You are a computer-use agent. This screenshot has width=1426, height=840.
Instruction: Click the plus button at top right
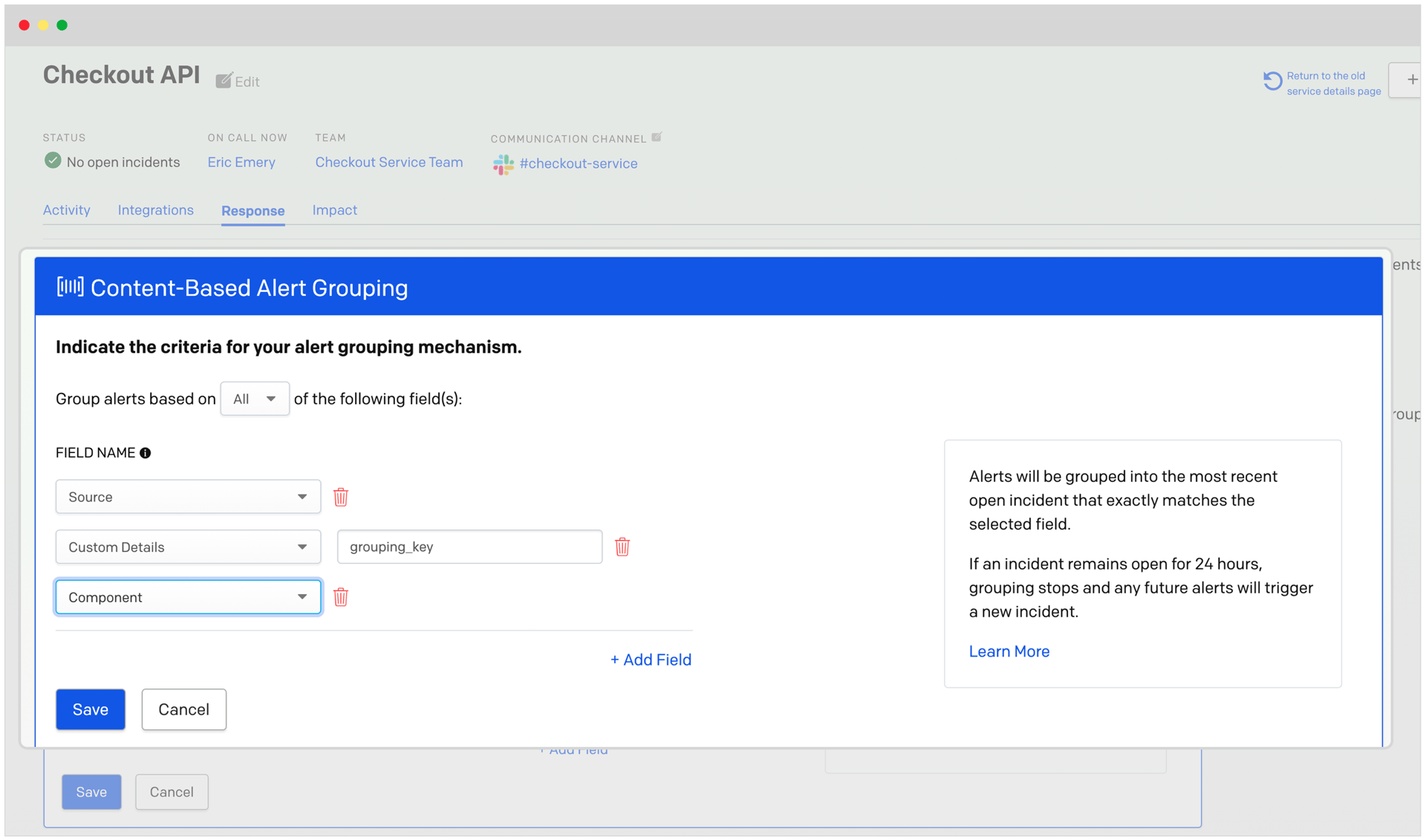tap(1411, 79)
